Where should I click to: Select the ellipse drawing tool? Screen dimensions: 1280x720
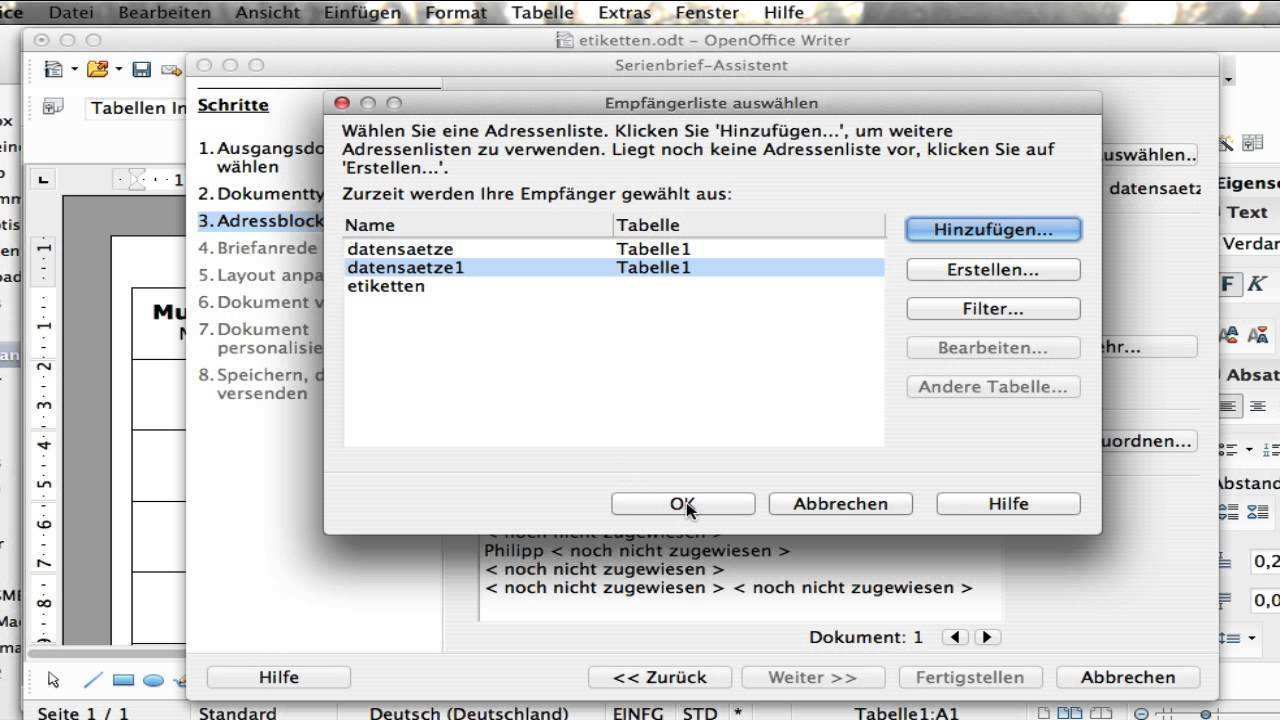pyautogui.click(x=153, y=680)
